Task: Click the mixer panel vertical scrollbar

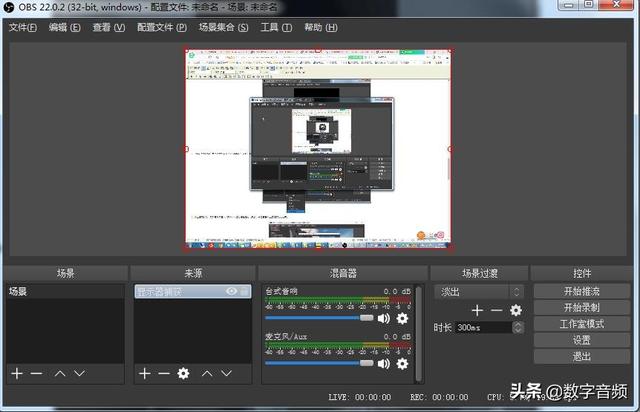Action: 418,334
